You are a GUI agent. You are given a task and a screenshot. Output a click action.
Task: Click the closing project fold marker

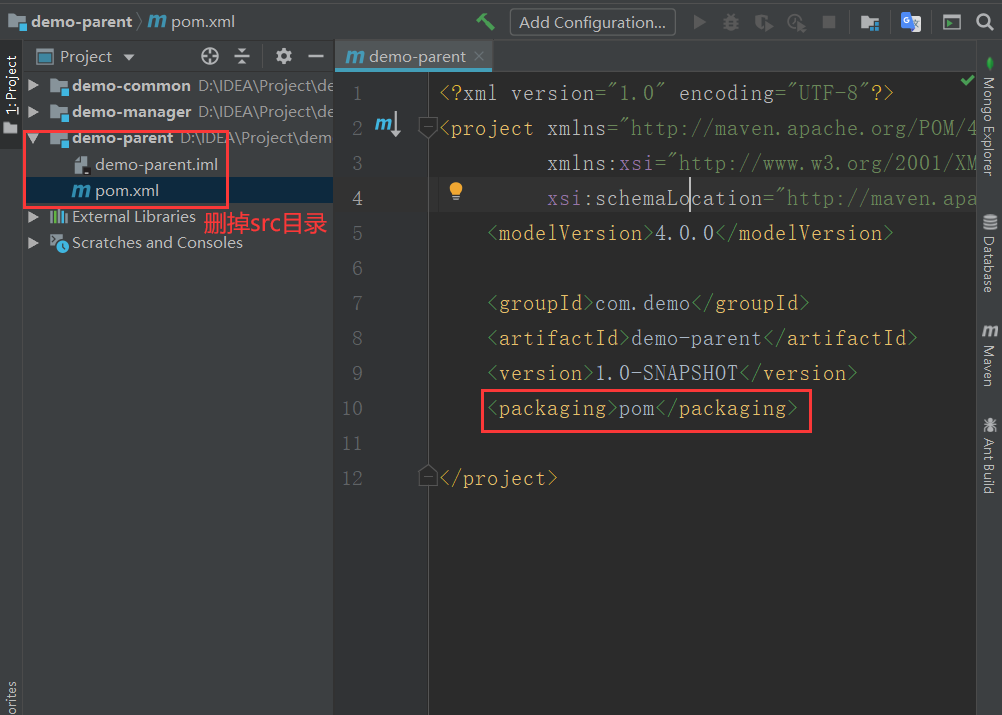(x=427, y=477)
